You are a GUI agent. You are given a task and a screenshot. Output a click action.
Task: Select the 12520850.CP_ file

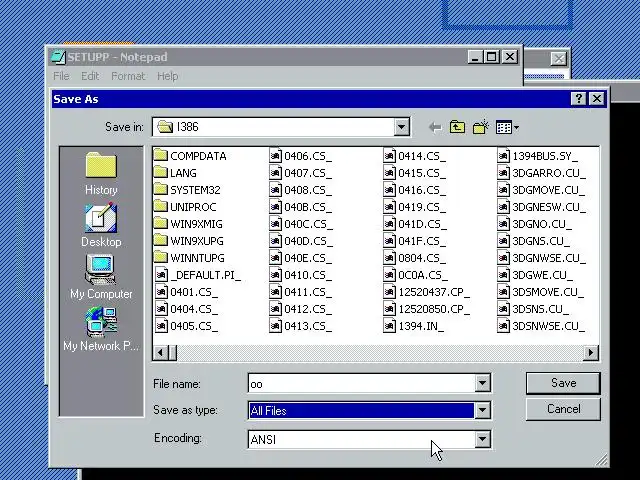pos(427,309)
